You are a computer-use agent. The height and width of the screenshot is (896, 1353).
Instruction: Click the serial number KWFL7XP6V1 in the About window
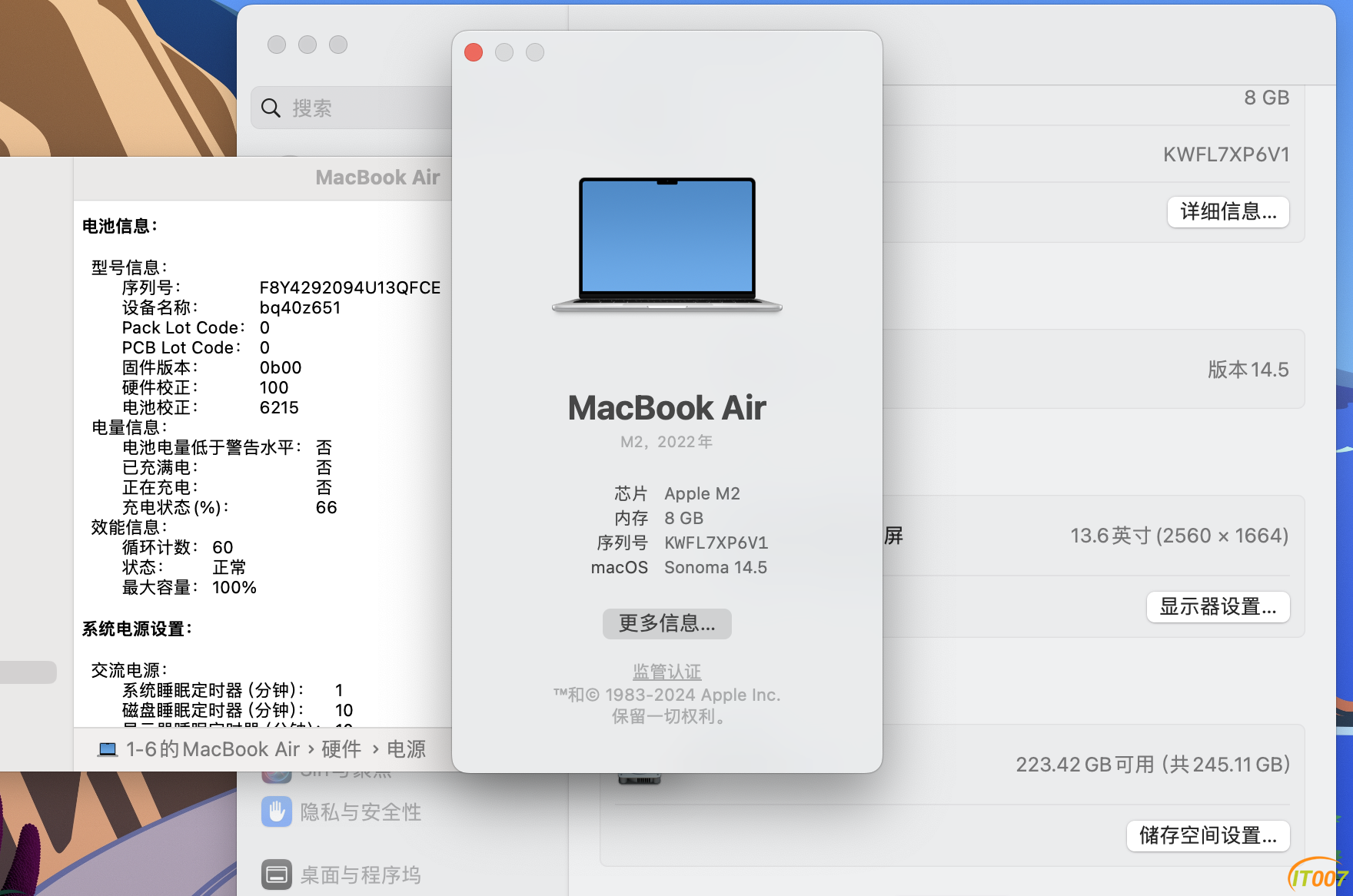pyautogui.click(x=716, y=543)
